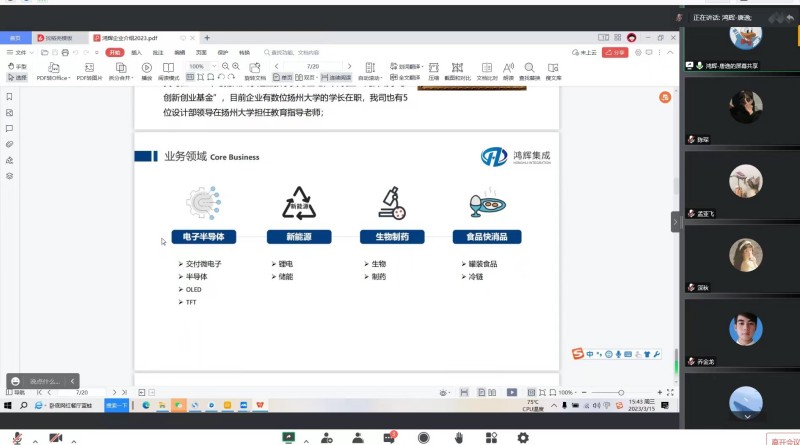800x445 pixels.
Task: Toggle 单页 single page view
Action: pos(283,77)
